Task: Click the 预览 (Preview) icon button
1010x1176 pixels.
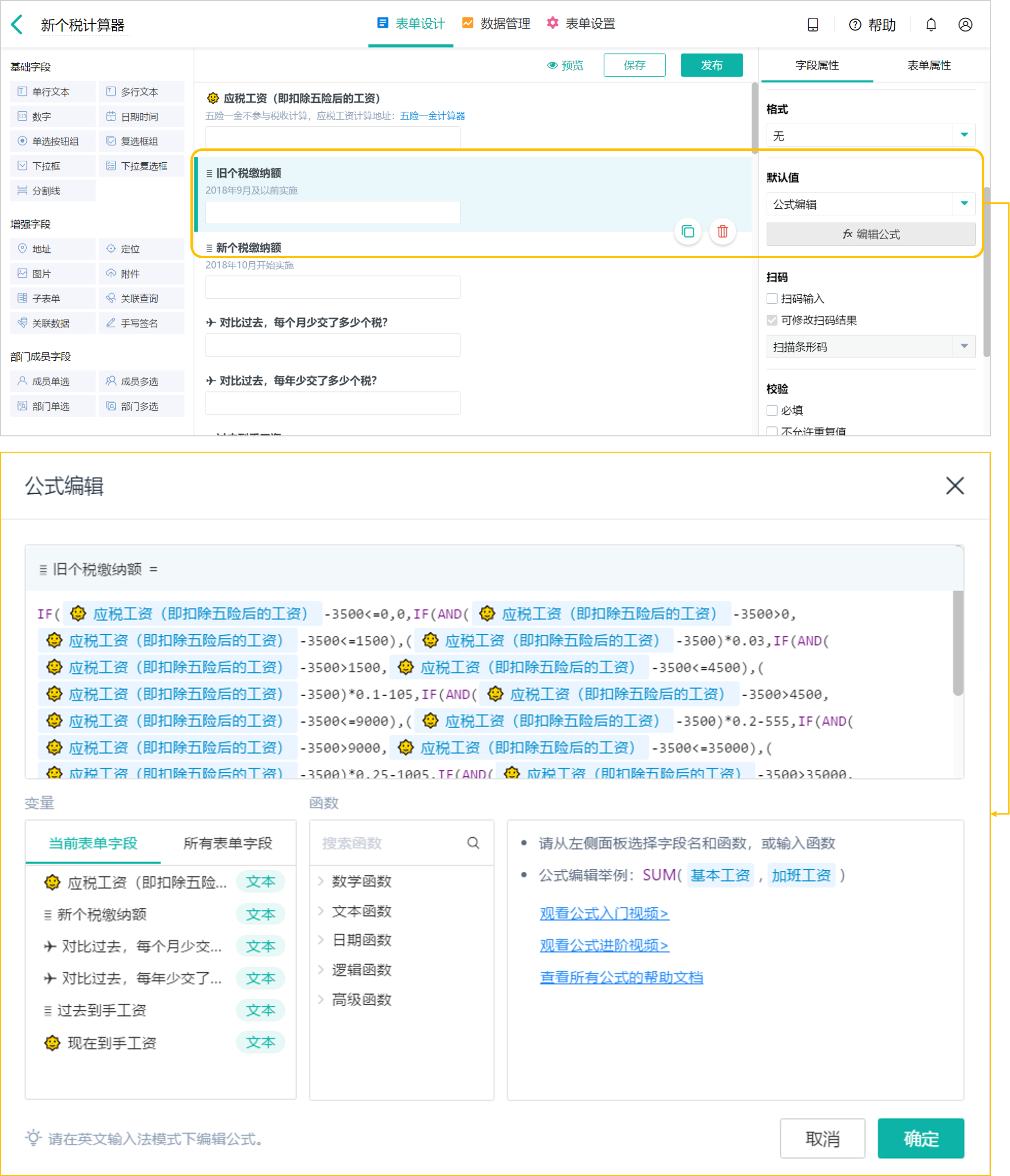Action: point(571,64)
